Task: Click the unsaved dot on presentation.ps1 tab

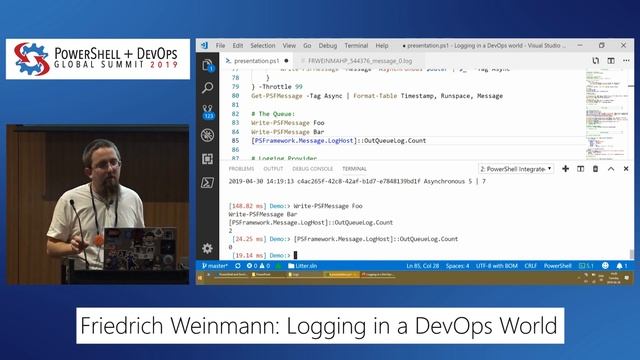Action: (286, 61)
